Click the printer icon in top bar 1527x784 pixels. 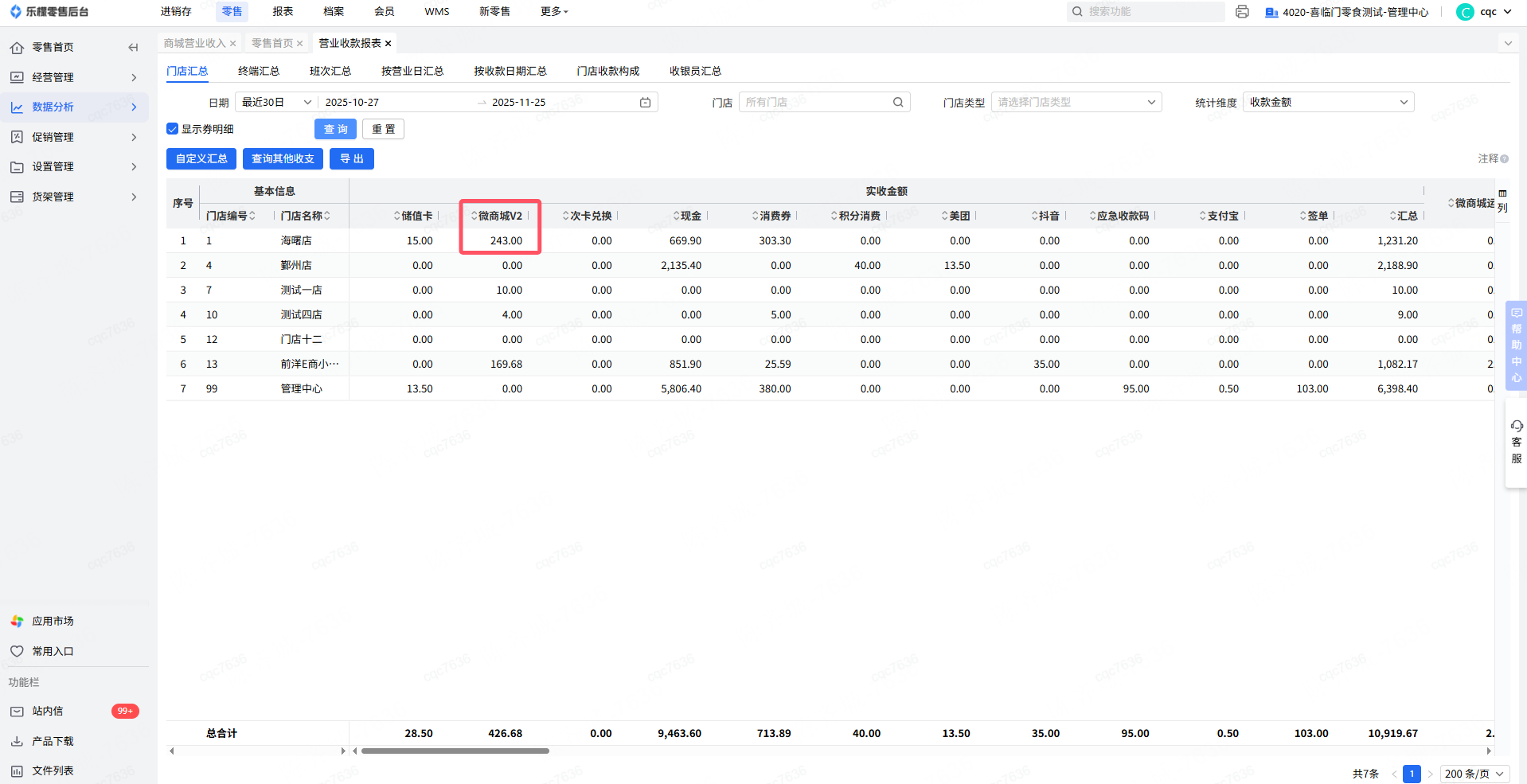pos(1242,12)
